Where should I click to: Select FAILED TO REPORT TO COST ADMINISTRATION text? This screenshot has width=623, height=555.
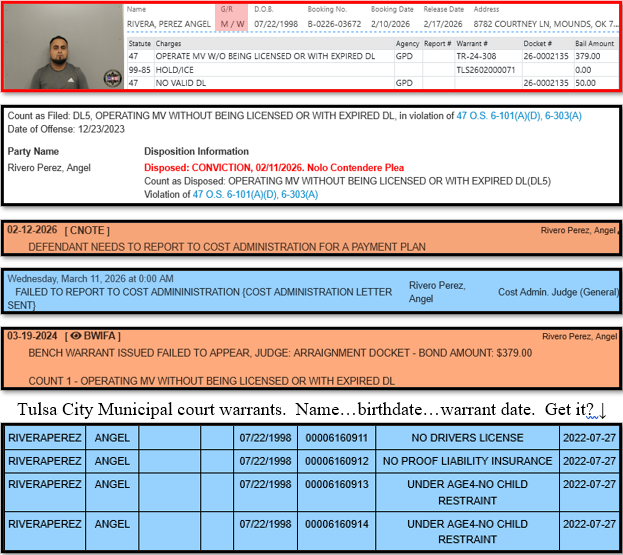tap(199, 299)
